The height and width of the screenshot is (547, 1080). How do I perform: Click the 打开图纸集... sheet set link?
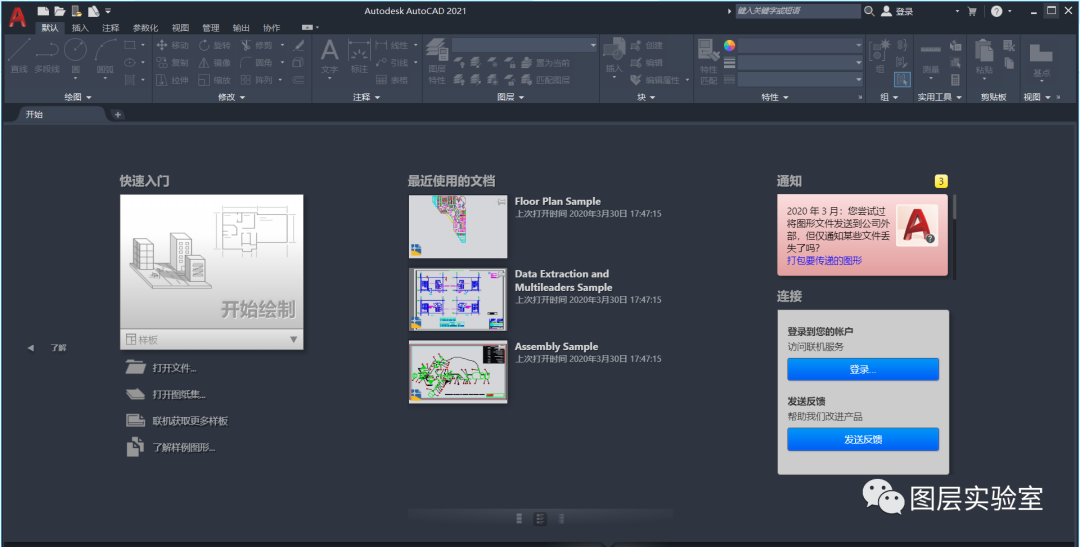[x=179, y=395]
